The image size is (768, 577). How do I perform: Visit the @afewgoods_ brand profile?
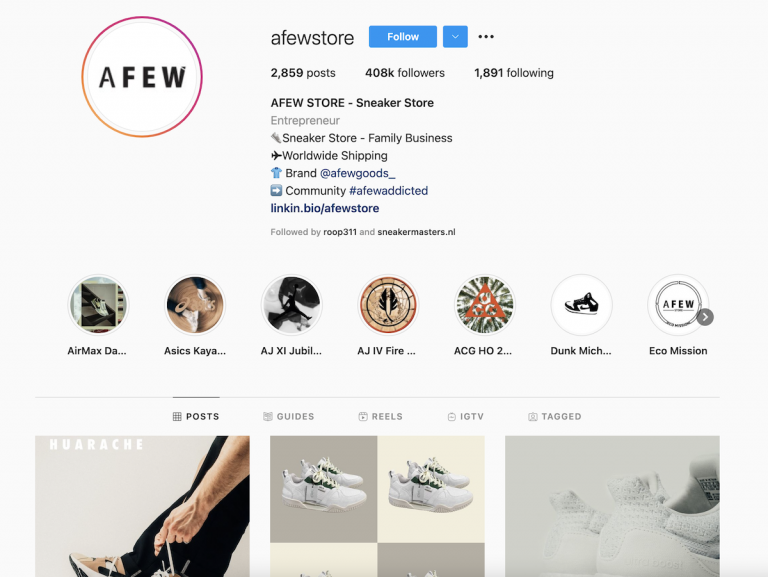point(358,173)
